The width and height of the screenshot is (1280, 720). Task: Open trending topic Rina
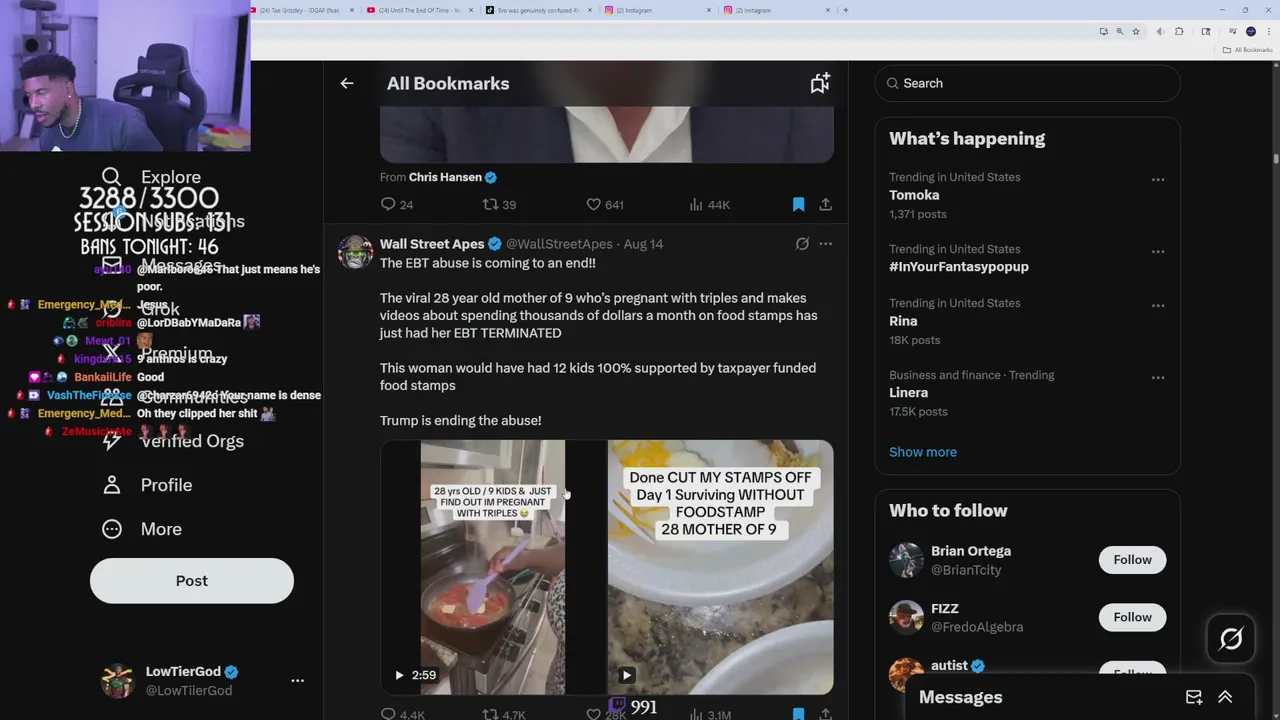903,321
